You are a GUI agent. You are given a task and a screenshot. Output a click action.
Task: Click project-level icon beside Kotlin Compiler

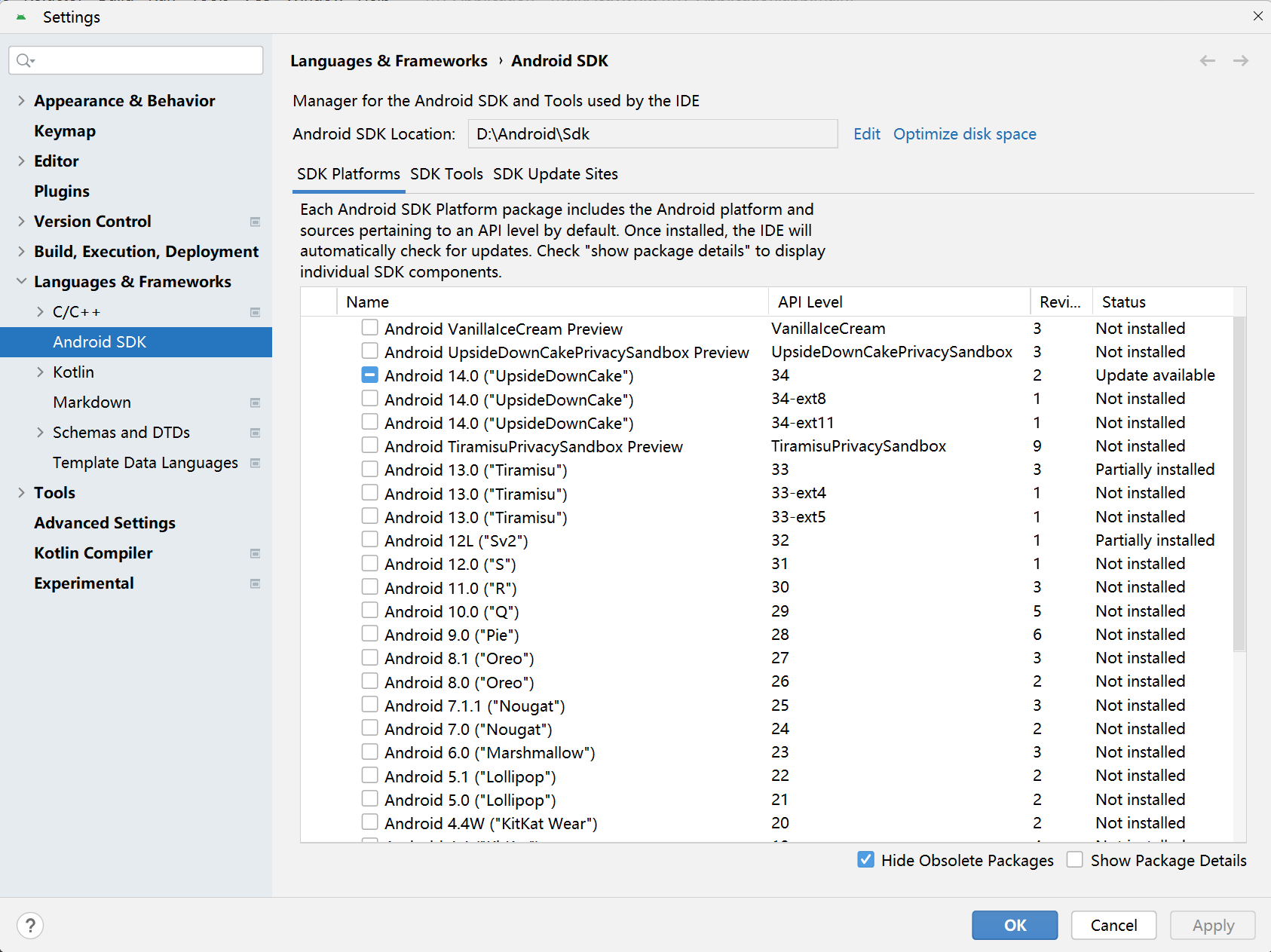255,553
